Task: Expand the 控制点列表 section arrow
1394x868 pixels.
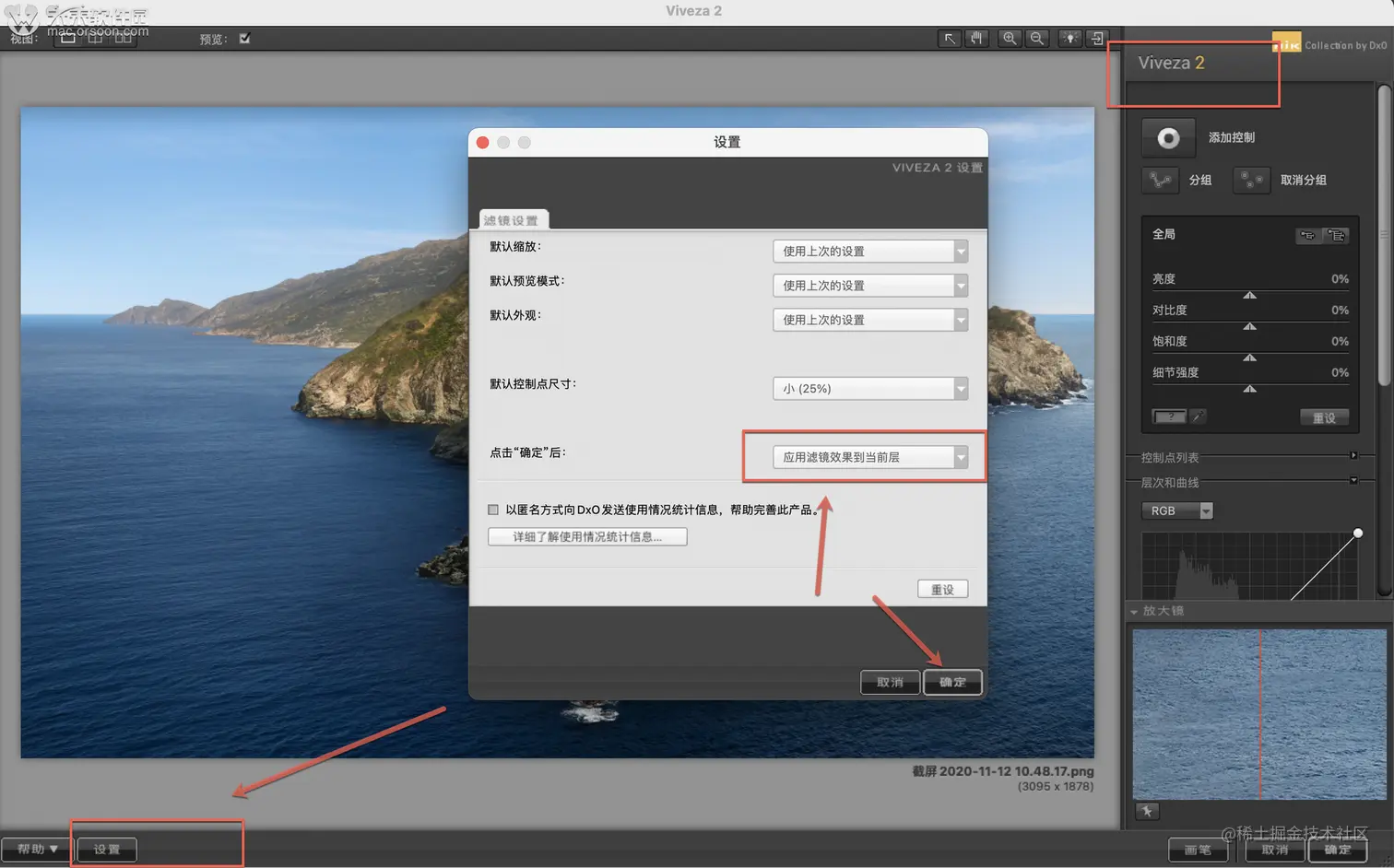Action: click(x=1353, y=455)
